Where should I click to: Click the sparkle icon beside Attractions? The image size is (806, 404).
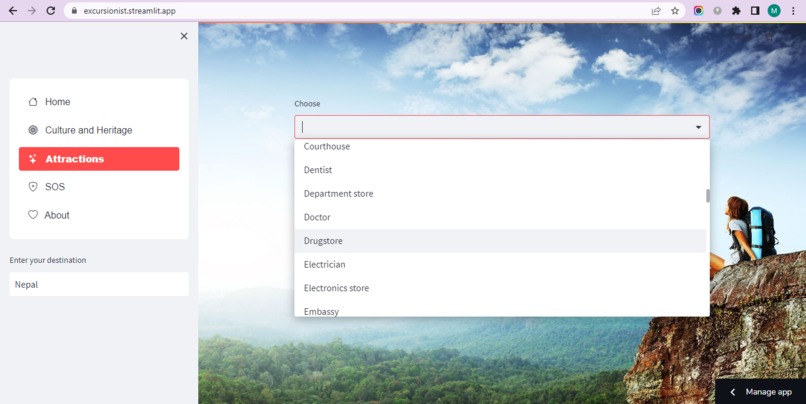(x=33, y=159)
